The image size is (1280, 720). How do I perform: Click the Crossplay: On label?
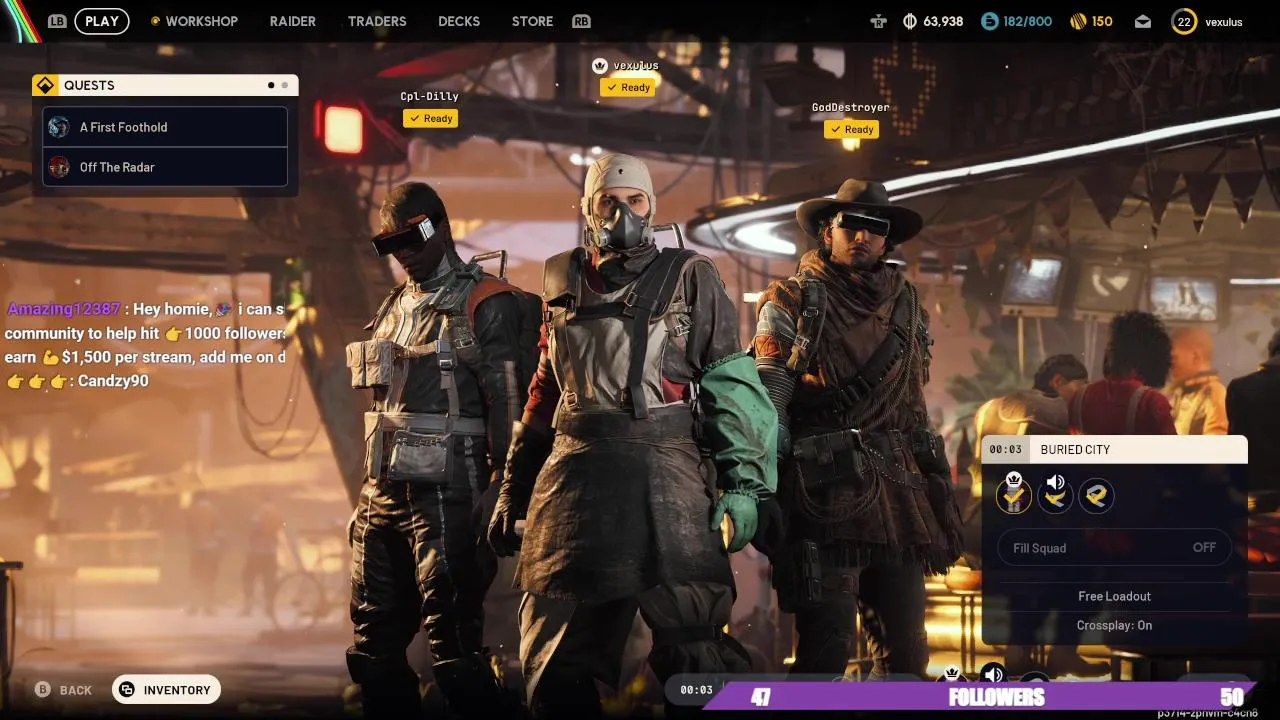click(1114, 625)
